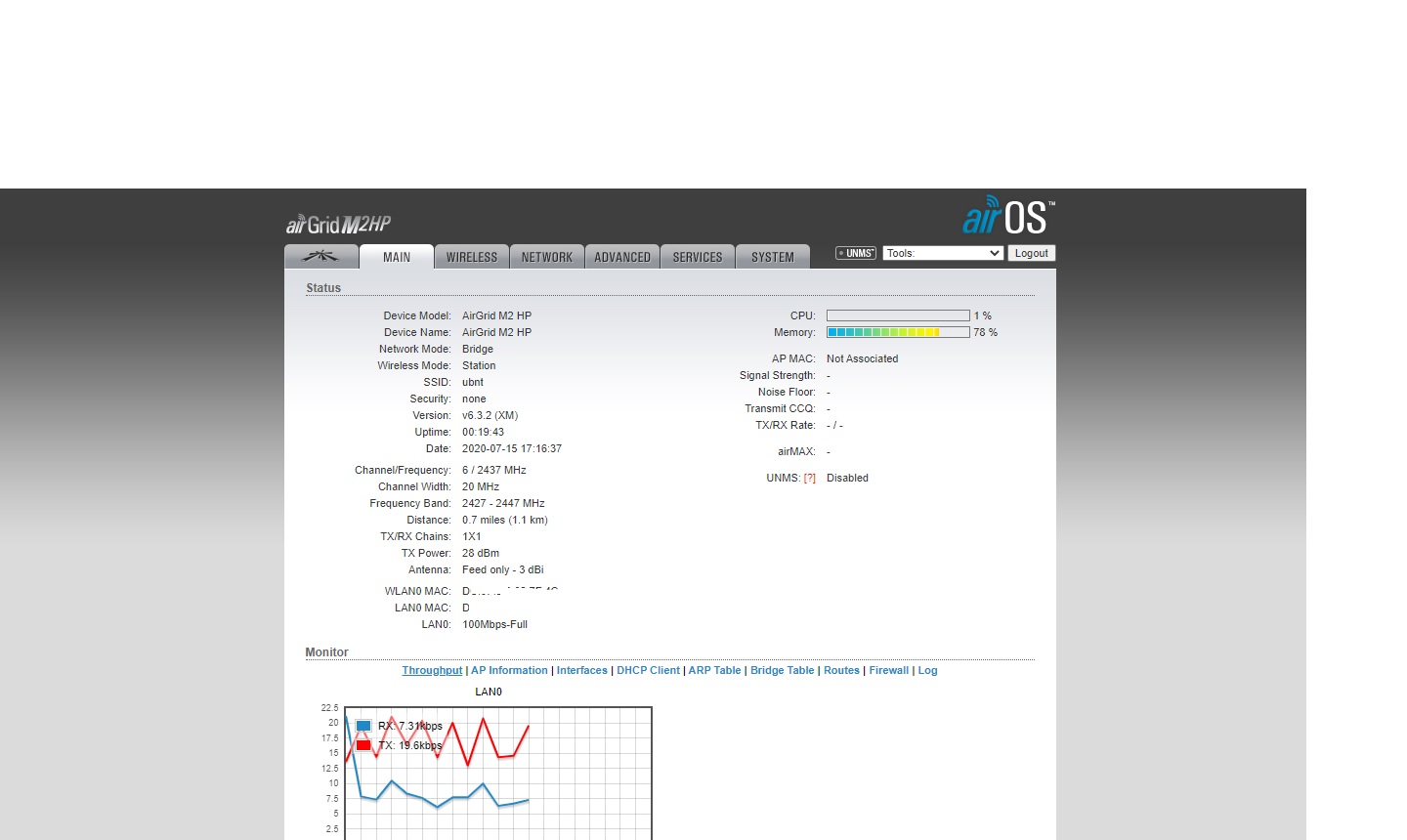
Task: Click the Wireless Mode value Station
Action: [x=479, y=365]
